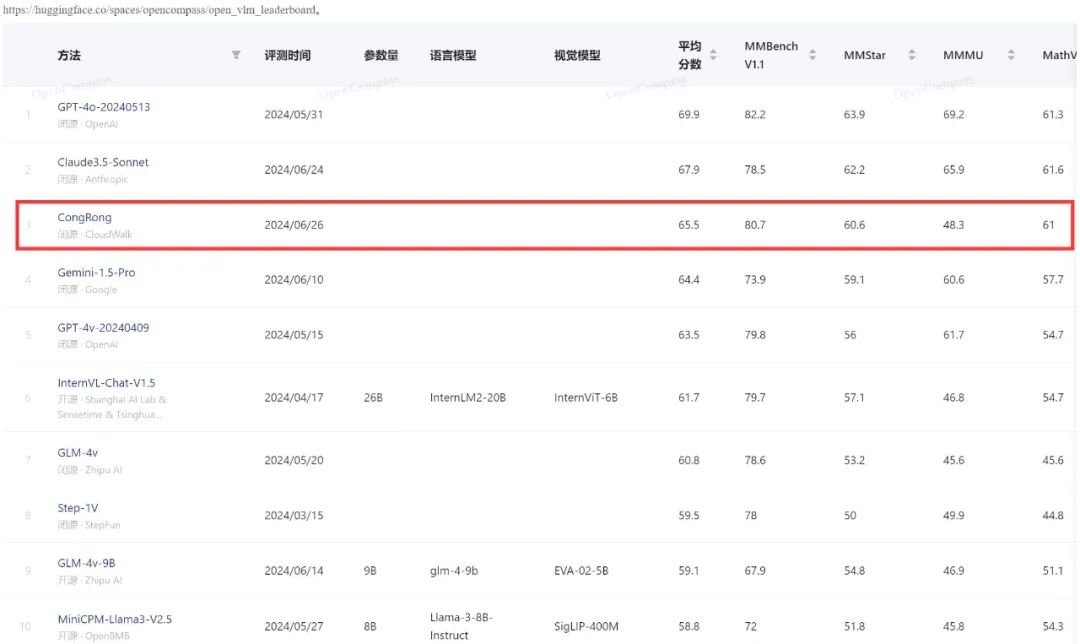The height and width of the screenshot is (644, 1080).
Task: Open the InternVL-Chat-V1.5 model link
Action: [106, 382]
